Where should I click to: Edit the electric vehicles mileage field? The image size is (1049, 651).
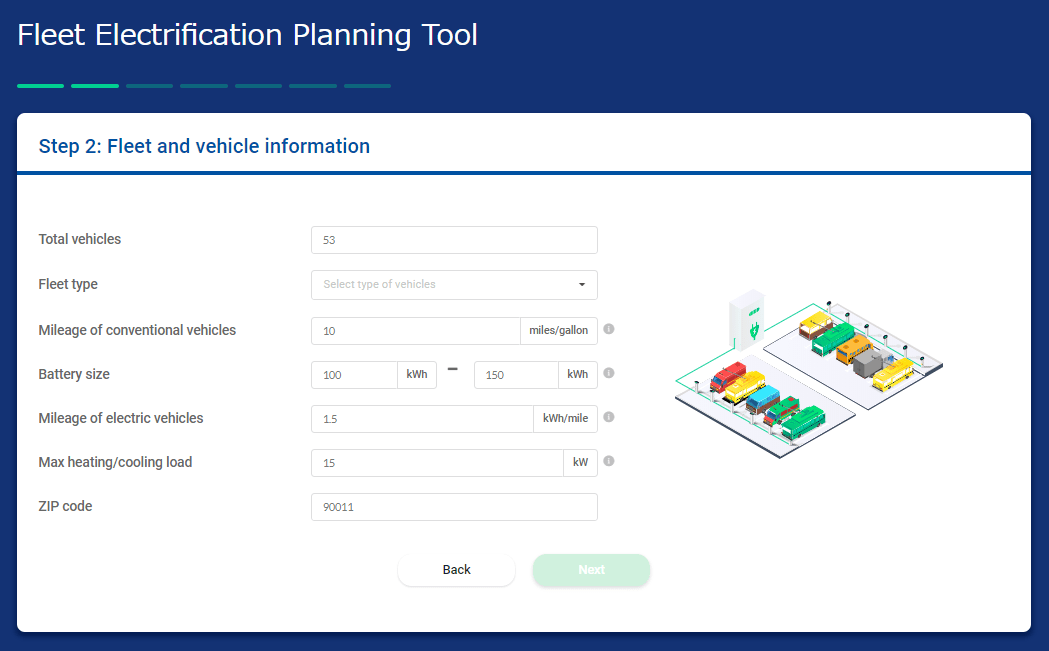click(421, 419)
